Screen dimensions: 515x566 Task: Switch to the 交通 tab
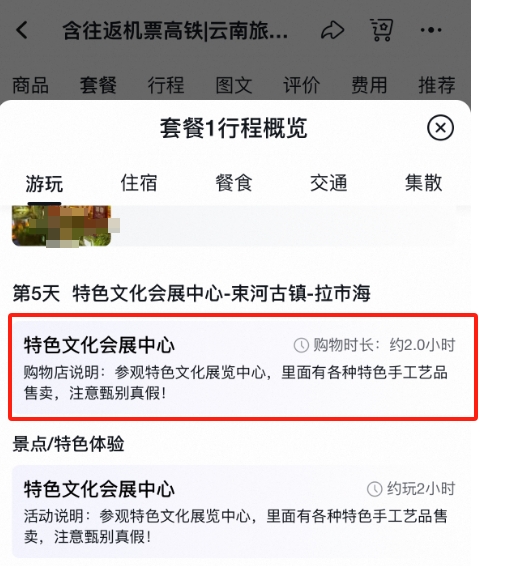(329, 183)
